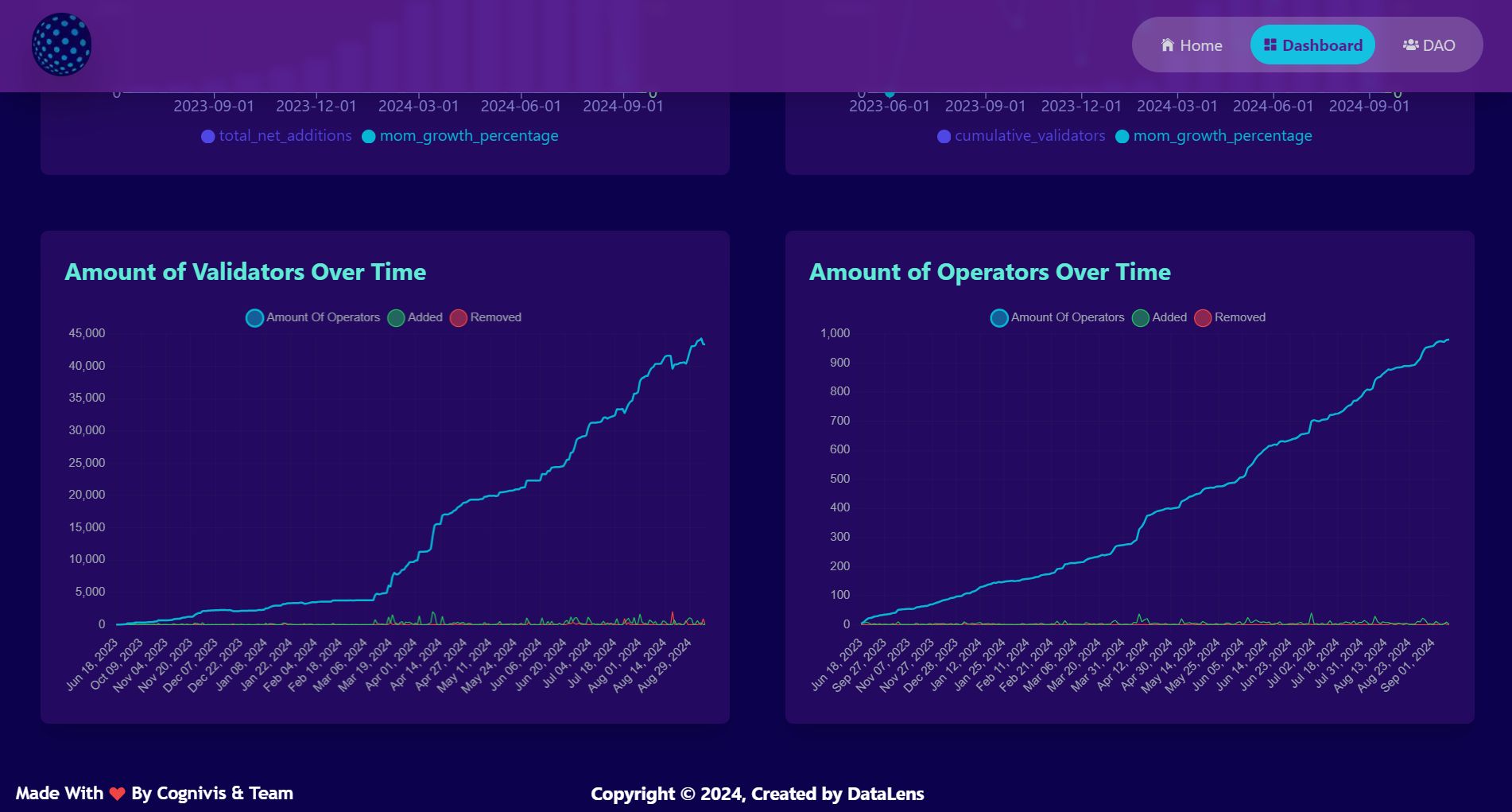Click the Made With By Cognivis & Team text
The width and height of the screenshot is (1512, 812).
pyautogui.click(x=154, y=793)
